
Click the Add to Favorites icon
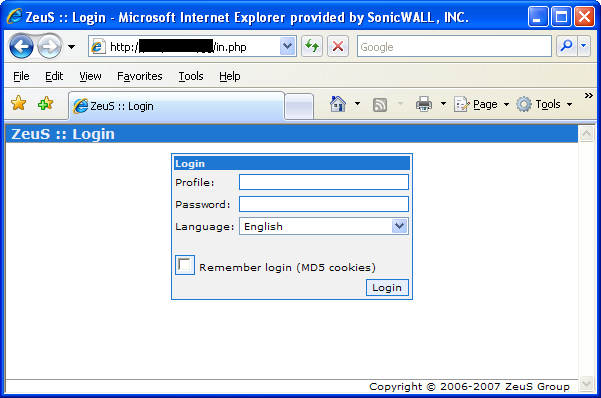click(45, 104)
